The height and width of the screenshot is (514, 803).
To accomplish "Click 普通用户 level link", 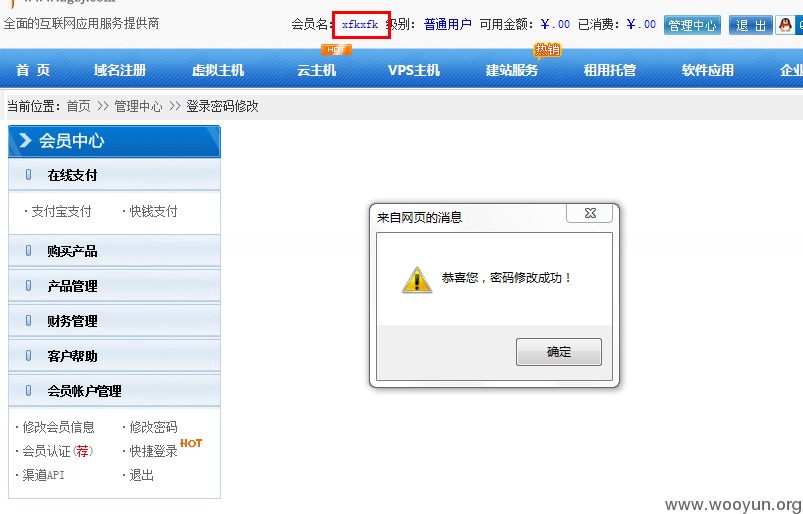I will tap(448, 24).
